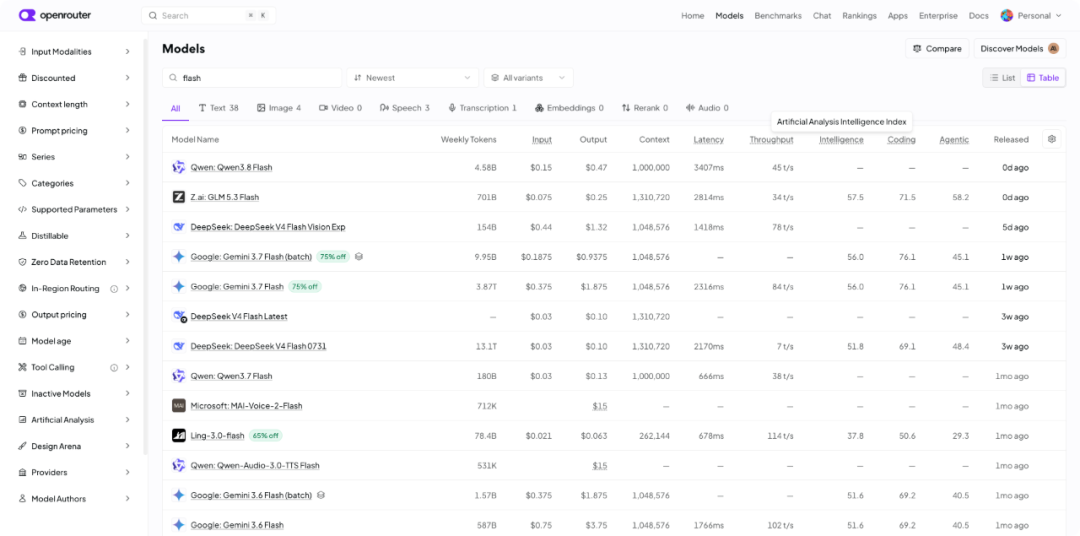Expand the Model Authors filter
The image size is (1080, 536).
(x=74, y=499)
